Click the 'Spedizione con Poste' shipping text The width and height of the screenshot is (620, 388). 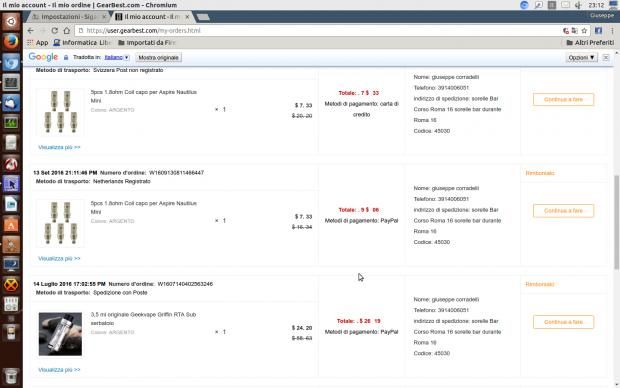(120, 293)
